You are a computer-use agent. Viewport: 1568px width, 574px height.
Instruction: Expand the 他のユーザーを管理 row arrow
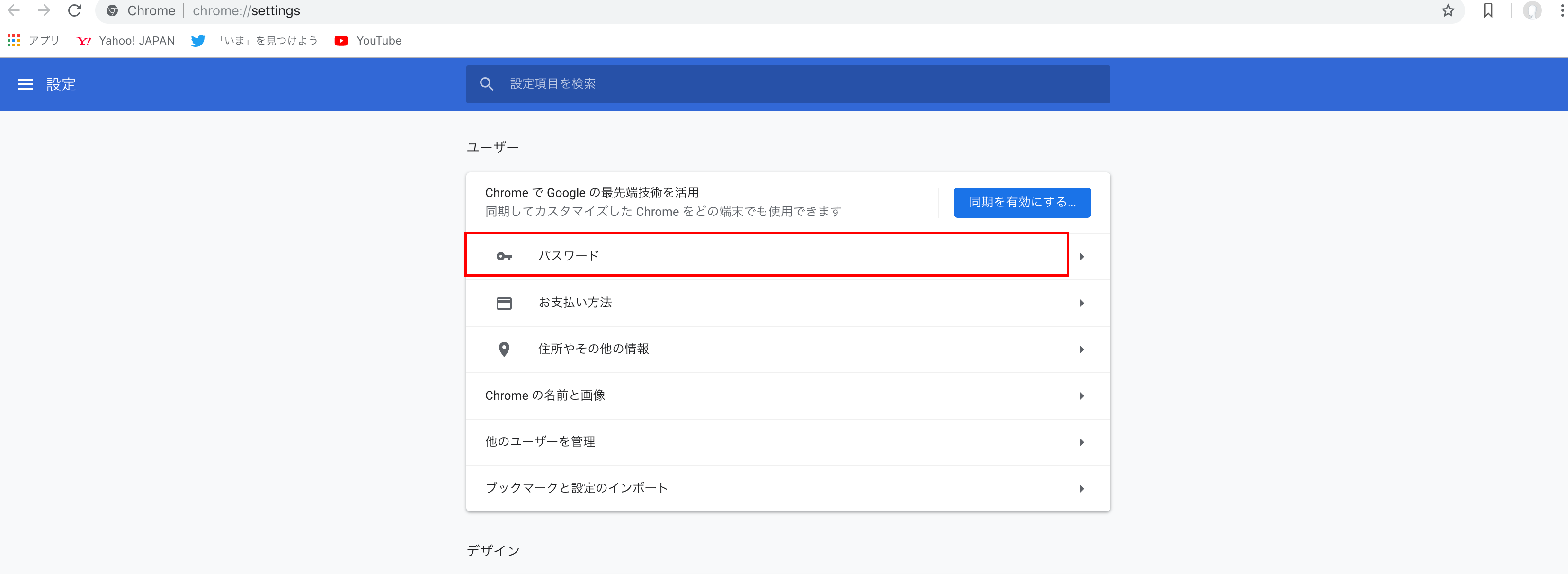click(1082, 442)
